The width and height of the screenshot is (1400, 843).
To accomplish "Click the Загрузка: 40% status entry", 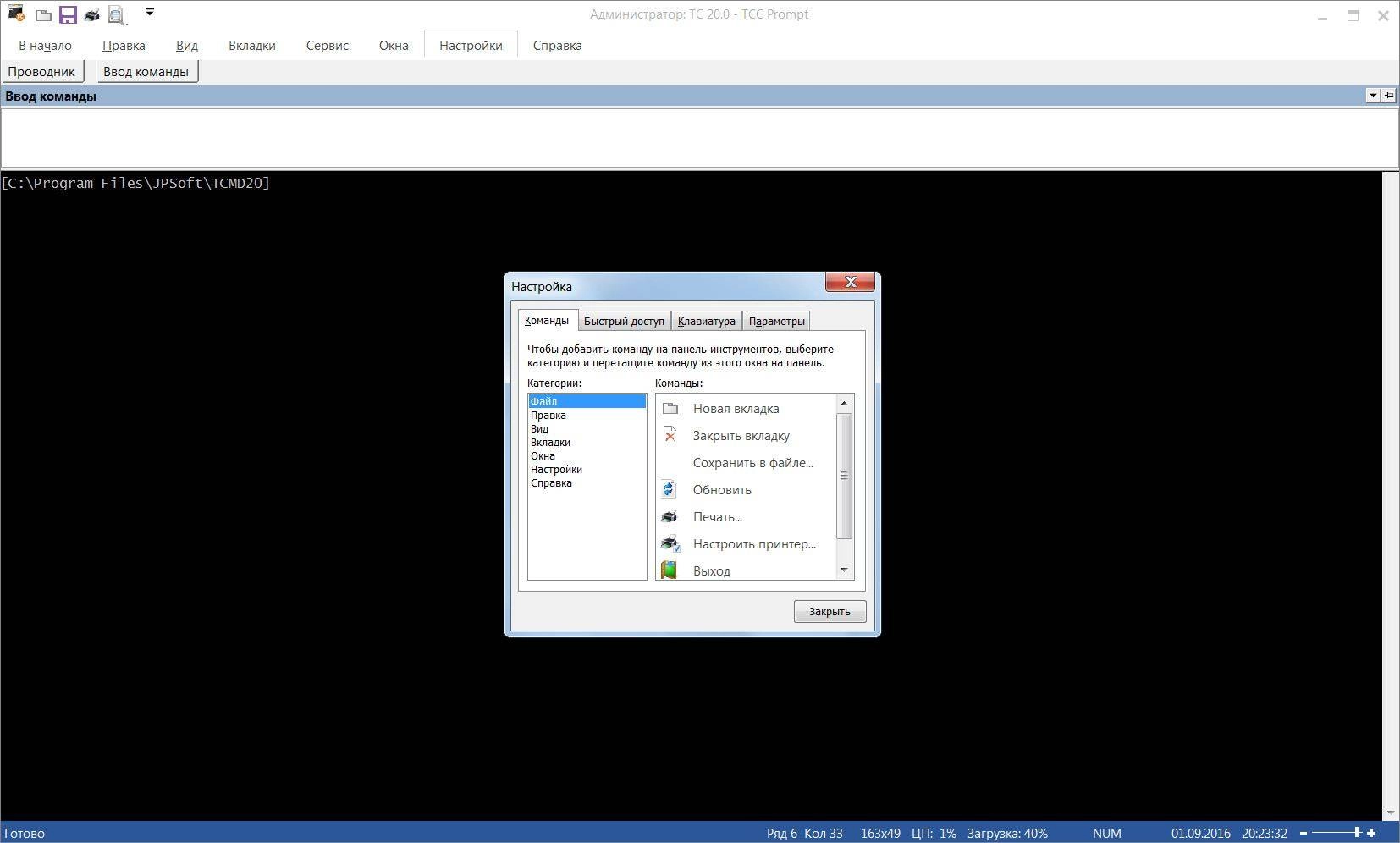I will [x=1007, y=833].
